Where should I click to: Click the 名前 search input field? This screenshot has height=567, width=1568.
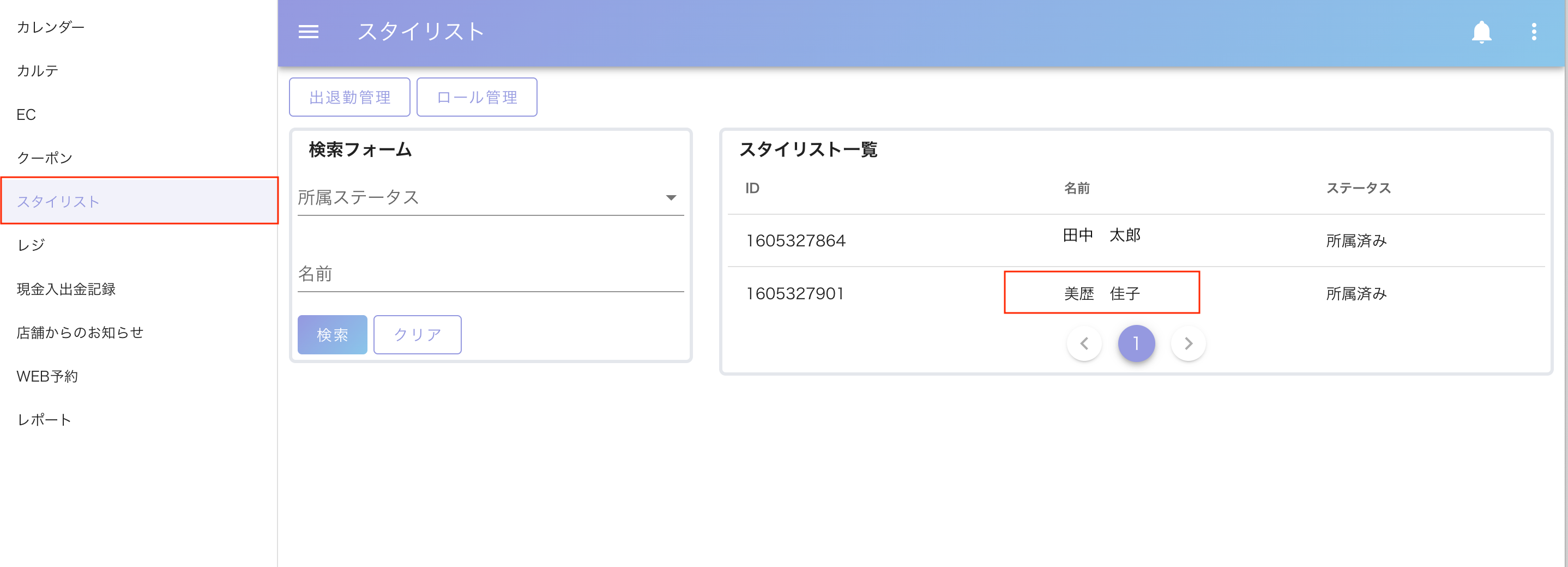point(491,274)
